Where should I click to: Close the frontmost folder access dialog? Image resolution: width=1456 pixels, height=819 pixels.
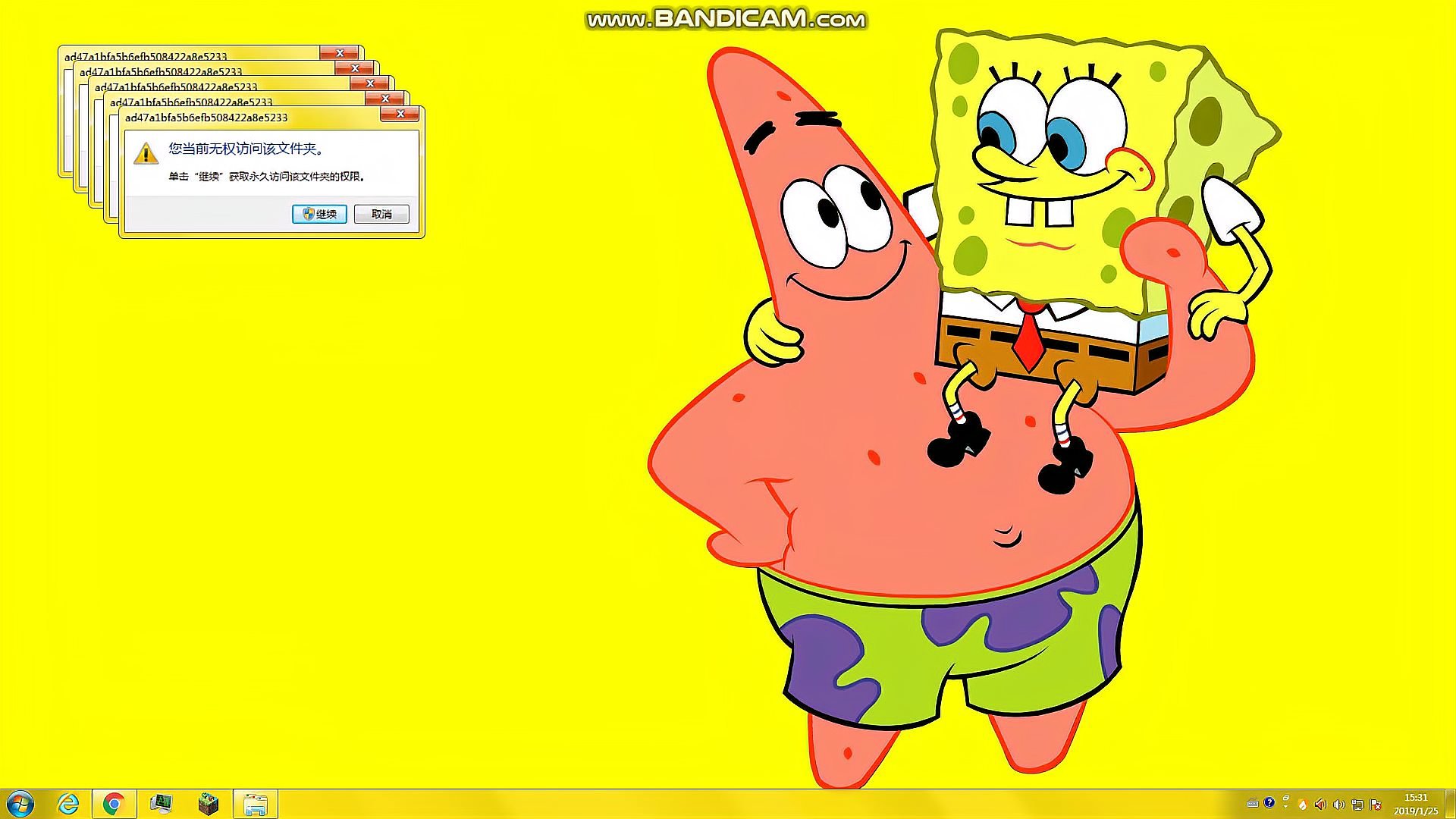(400, 115)
